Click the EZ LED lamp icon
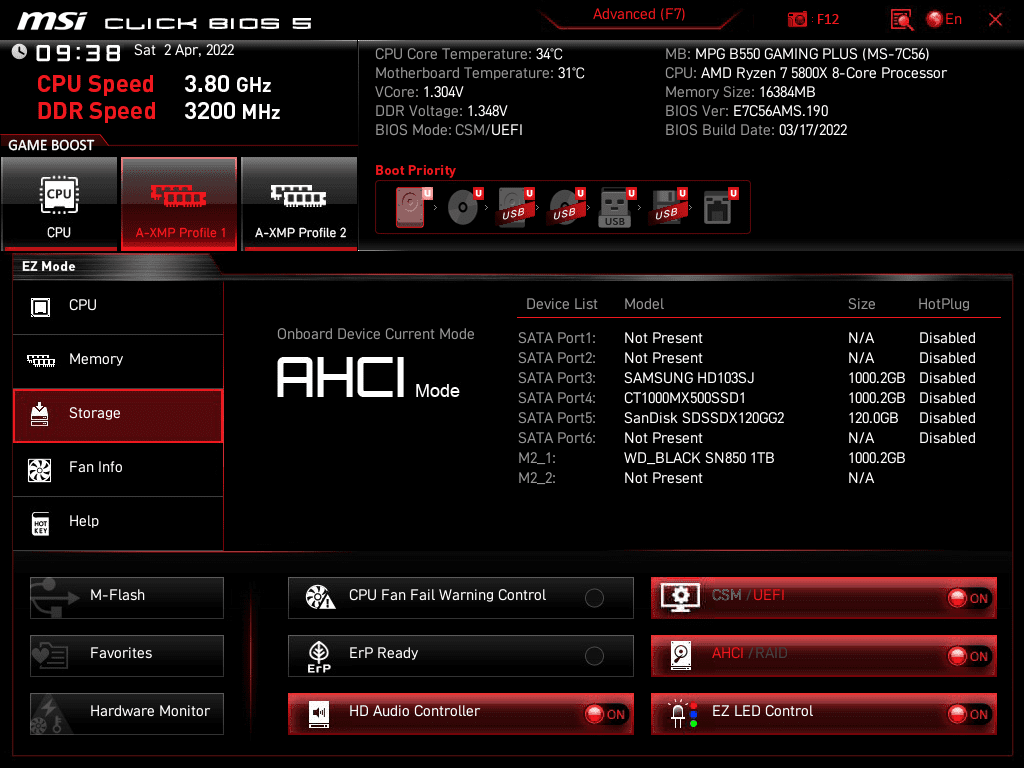This screenshot has height=768, width=1024. 682,714
